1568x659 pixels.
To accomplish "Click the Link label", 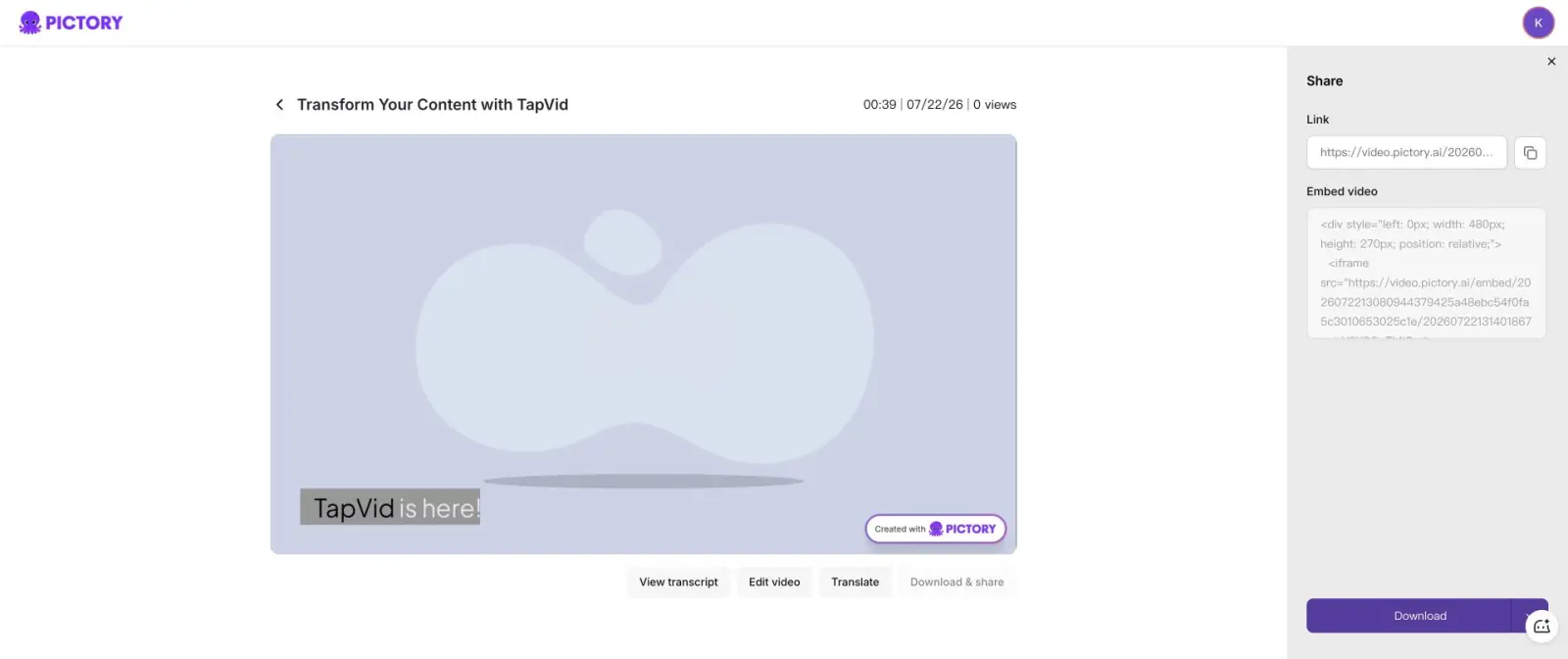I will (x=1317, y=120).
